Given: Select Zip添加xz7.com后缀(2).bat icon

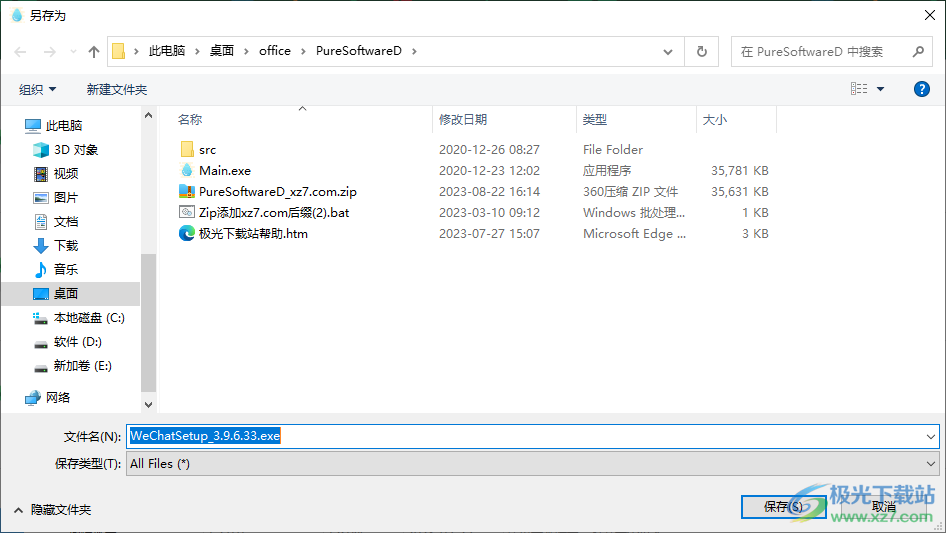Looking at the screenshot, I should [187, 212].
